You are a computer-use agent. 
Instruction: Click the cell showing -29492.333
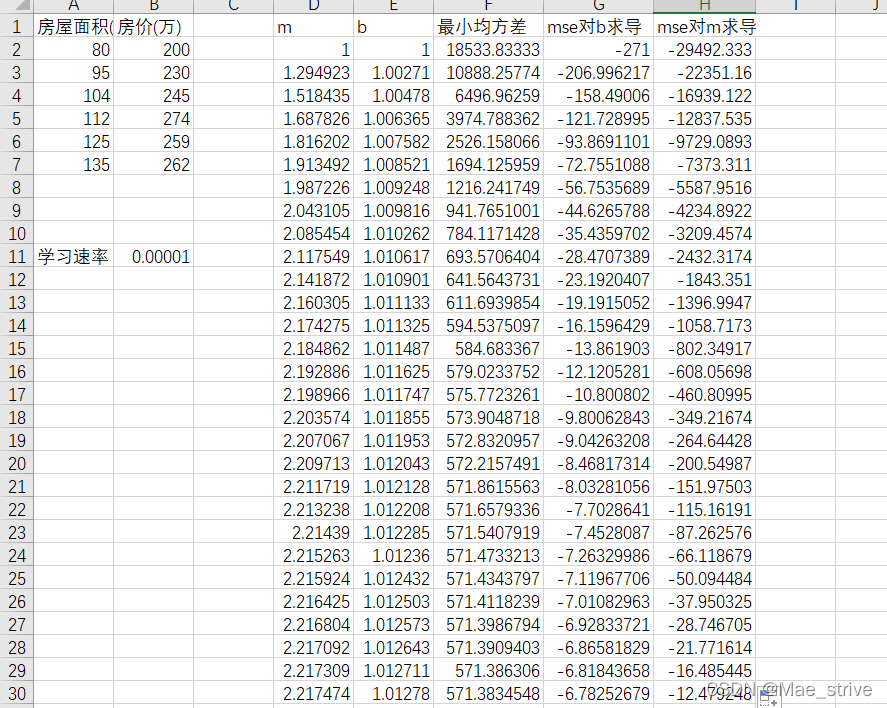point(705,50)
